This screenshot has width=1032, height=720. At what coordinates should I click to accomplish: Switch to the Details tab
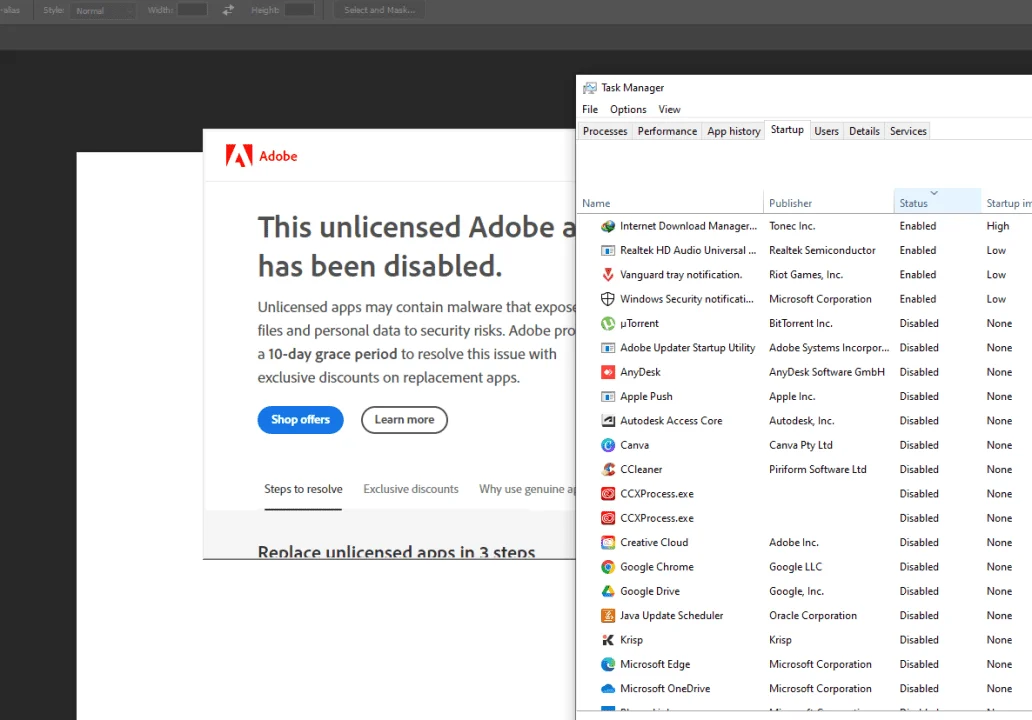(x=864, y=131)
